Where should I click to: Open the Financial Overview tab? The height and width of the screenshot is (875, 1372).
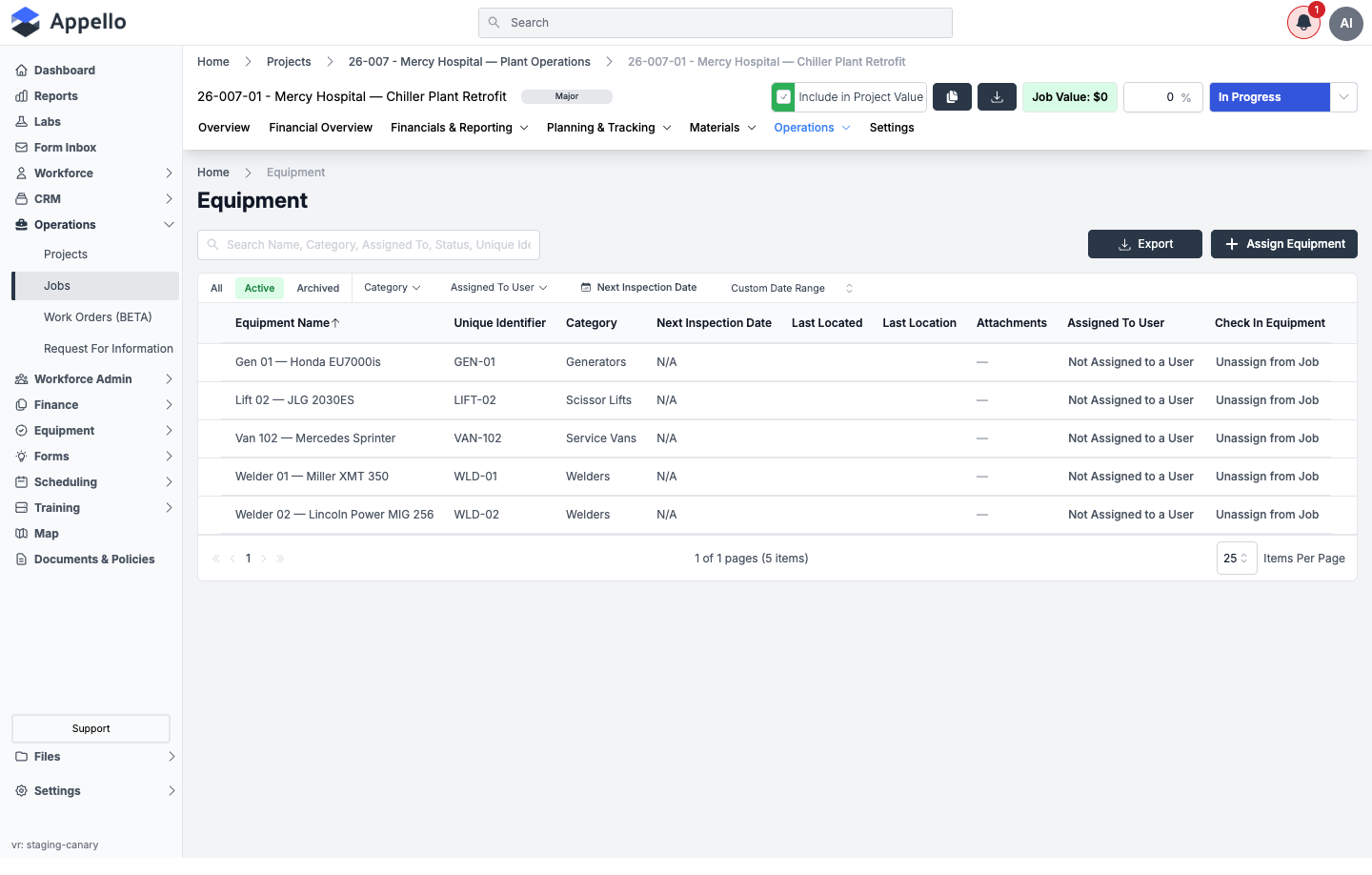coord(320,128)
